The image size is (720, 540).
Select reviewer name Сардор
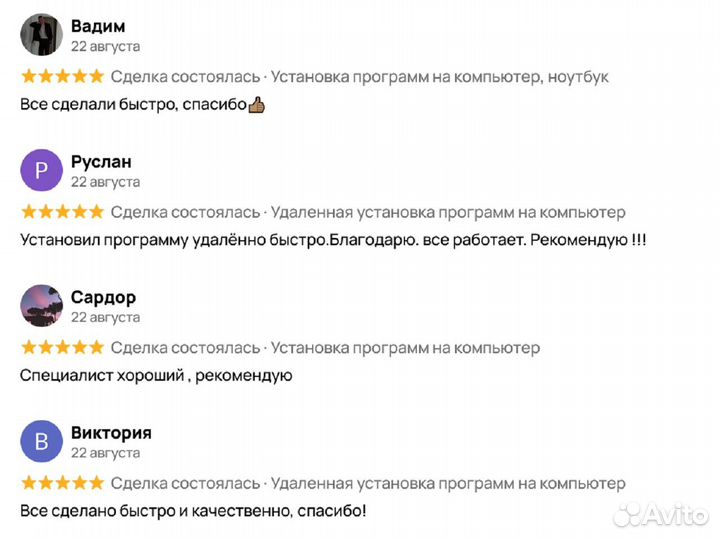pyautogui.click(x=103, y=298)
